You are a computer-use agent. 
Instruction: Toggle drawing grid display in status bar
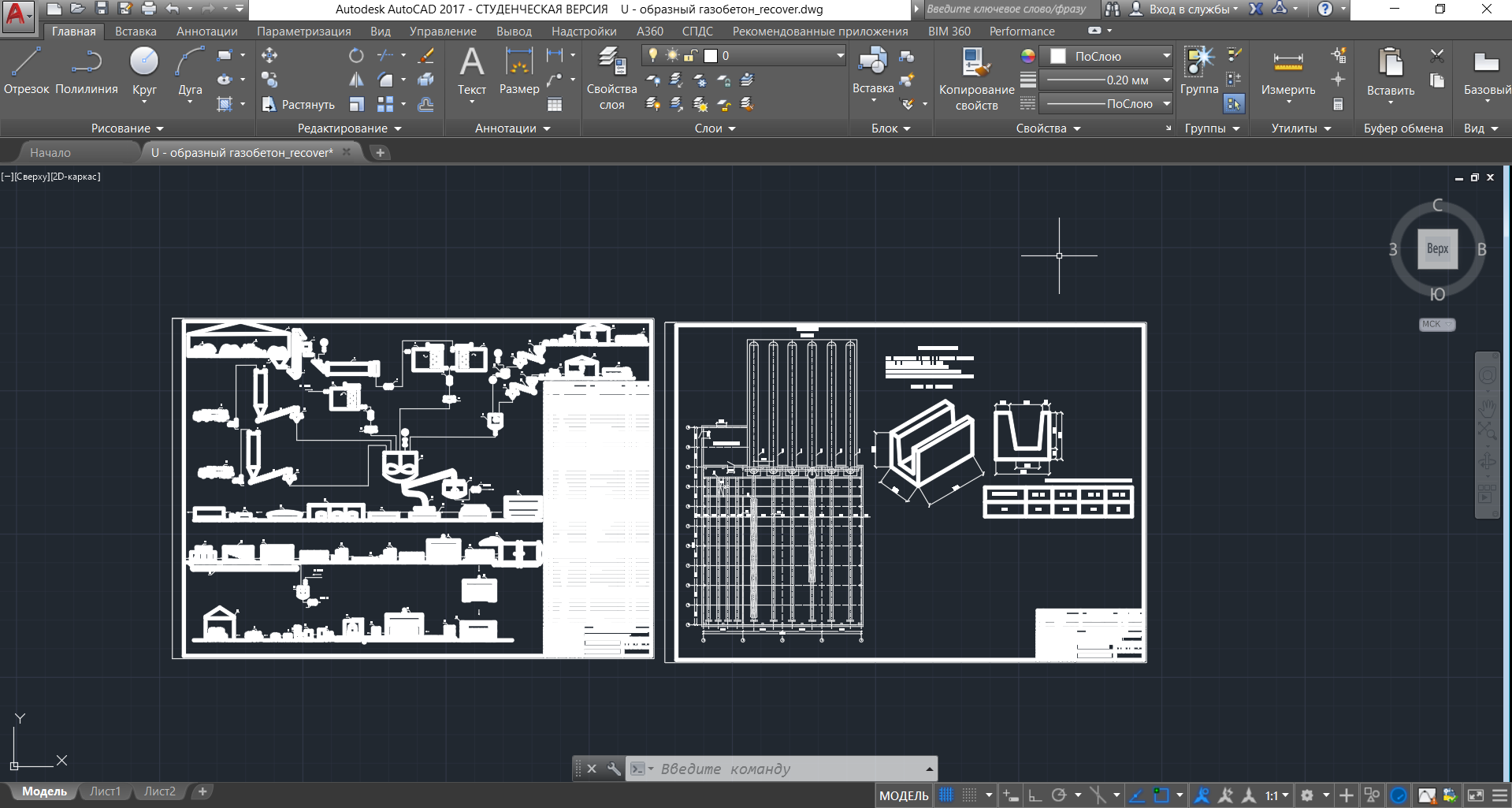tap(946, 795)
